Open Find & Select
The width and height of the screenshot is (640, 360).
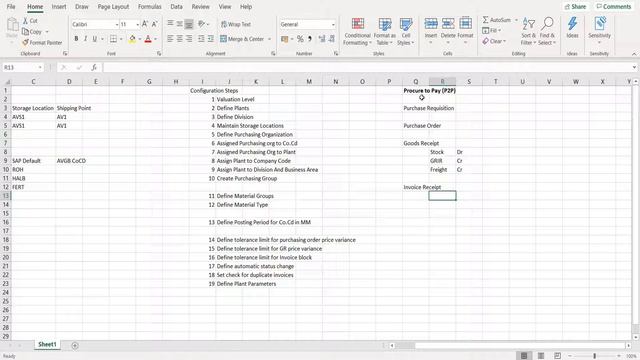pos(547,31)
